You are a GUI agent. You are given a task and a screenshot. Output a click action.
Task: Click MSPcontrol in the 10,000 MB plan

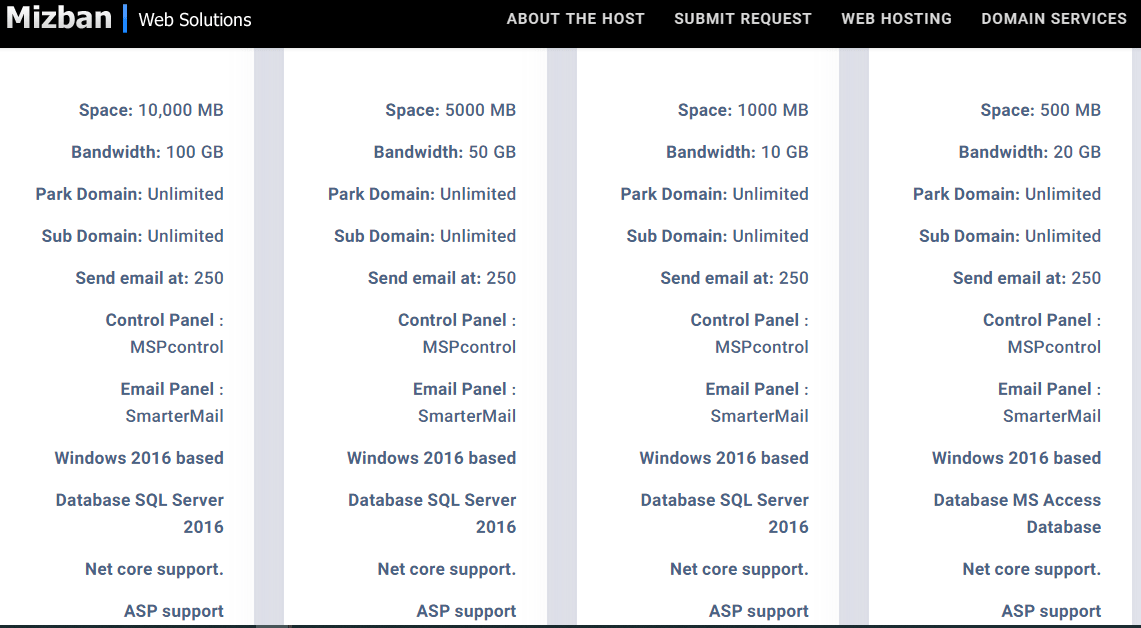click(177, 347)
